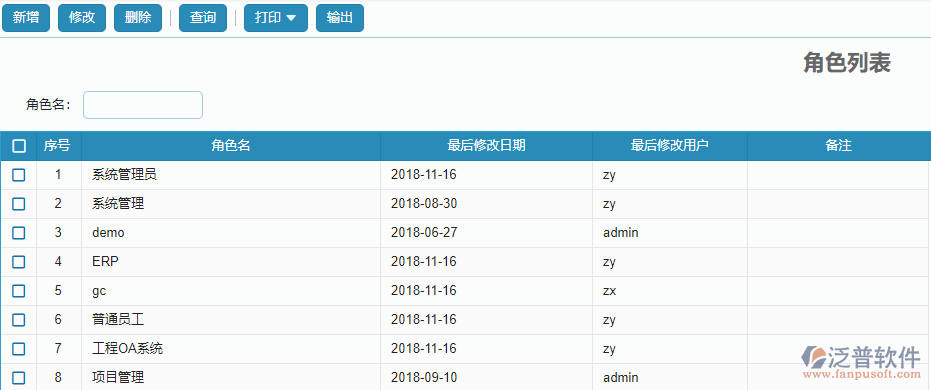Click the 备注 column header

click(x=839, y=146)
